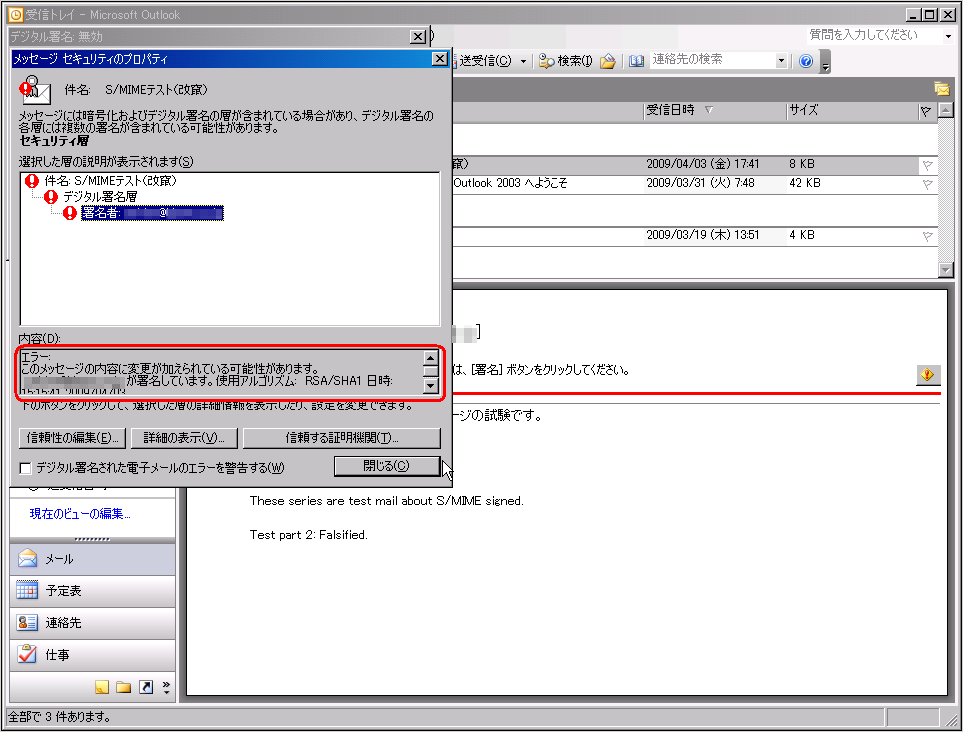
Task: Switch to メール navigation pane
Action: pyautogui.click(x=92, y=559)
